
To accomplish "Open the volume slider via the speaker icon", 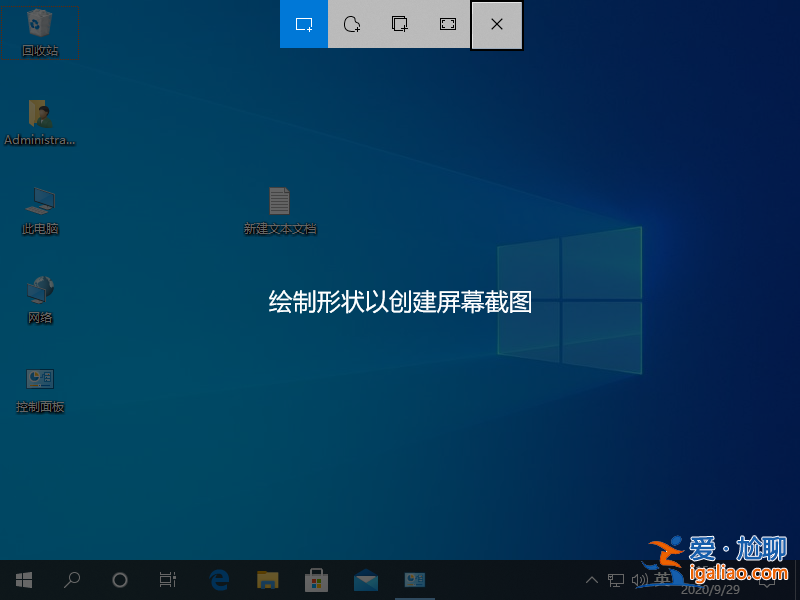I will pyautogui.click(x=641, y=579).
